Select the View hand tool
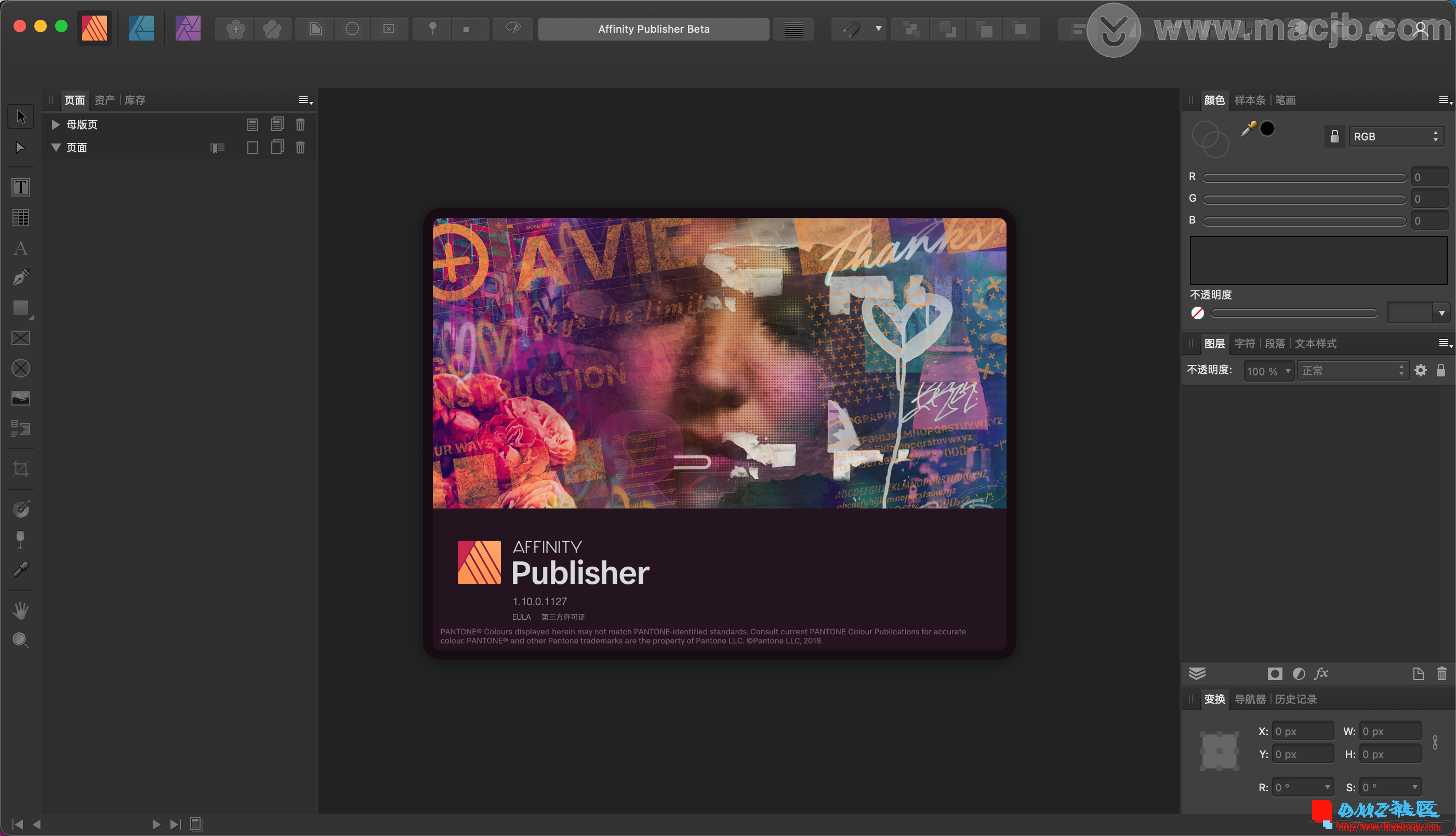The height and width of the screenshot is (836, 1456). coord(21,610)
